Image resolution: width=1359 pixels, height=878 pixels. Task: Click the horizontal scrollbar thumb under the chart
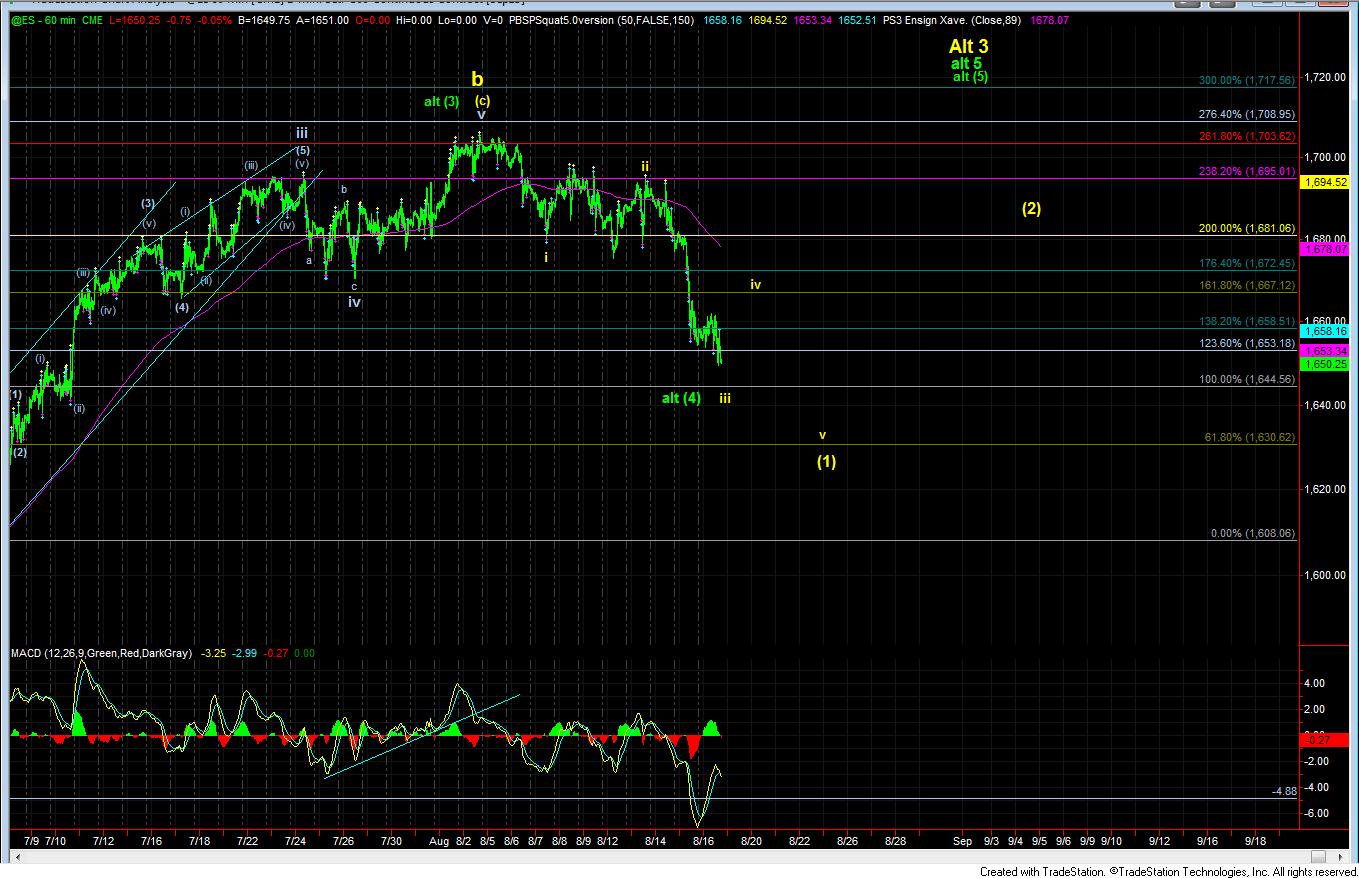(1317, 857)
